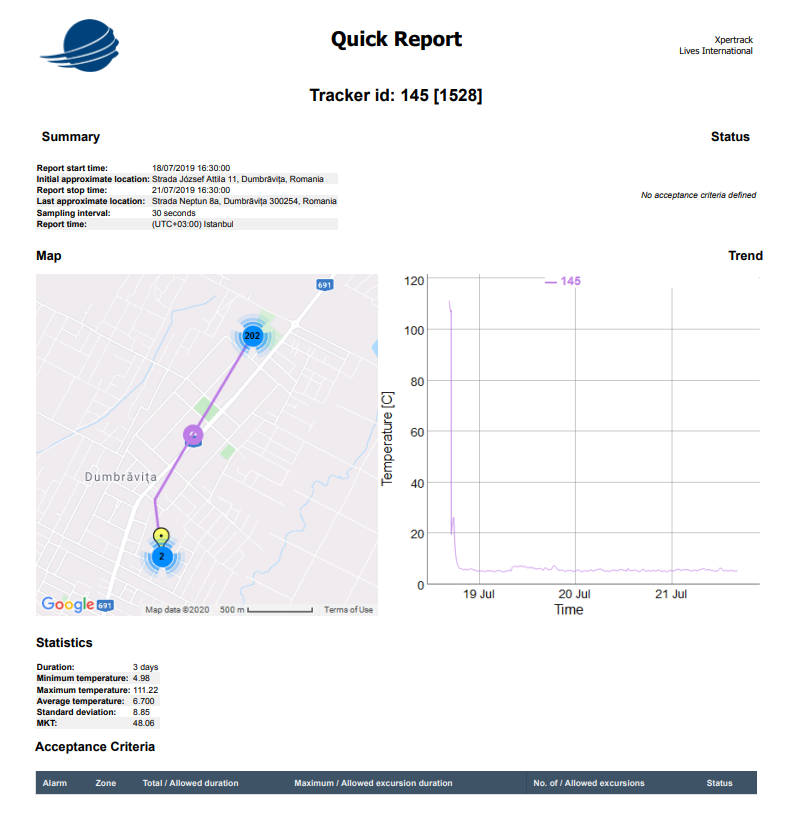Select the Total / Allowed duration column header

click(x=190, y=783)
